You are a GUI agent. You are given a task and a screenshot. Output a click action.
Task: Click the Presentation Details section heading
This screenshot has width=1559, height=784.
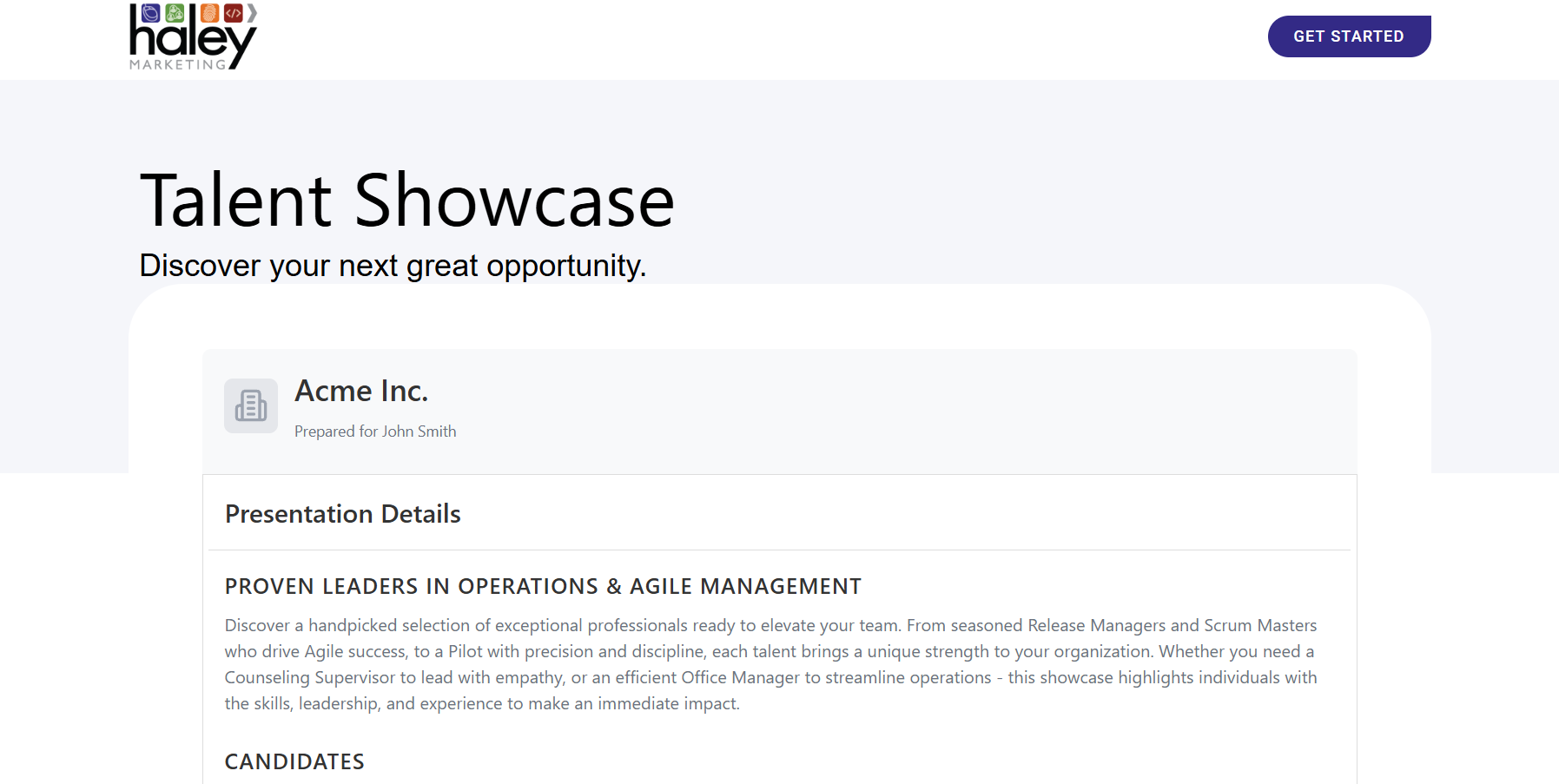343,514
